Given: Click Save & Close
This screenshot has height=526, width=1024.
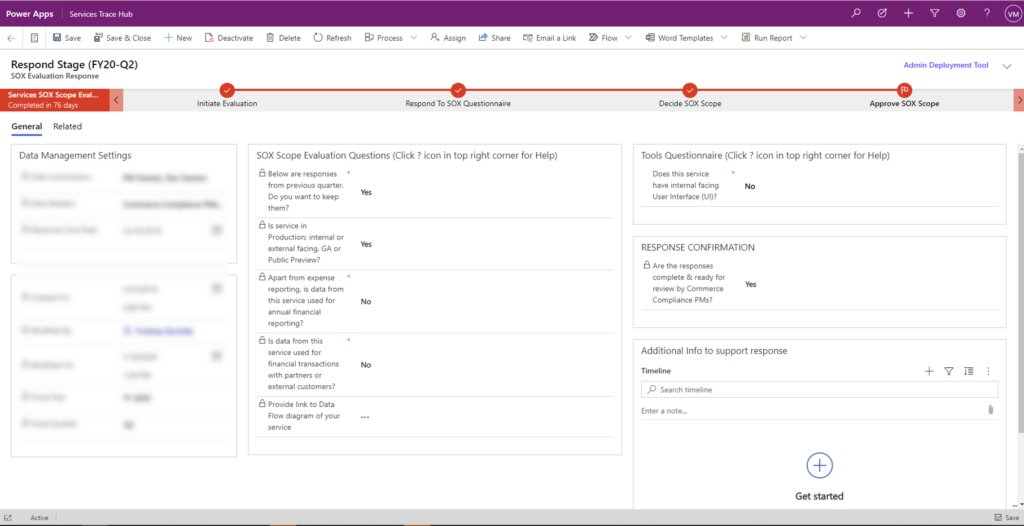Looking at the screenshot, I should [x=122, y=38].
